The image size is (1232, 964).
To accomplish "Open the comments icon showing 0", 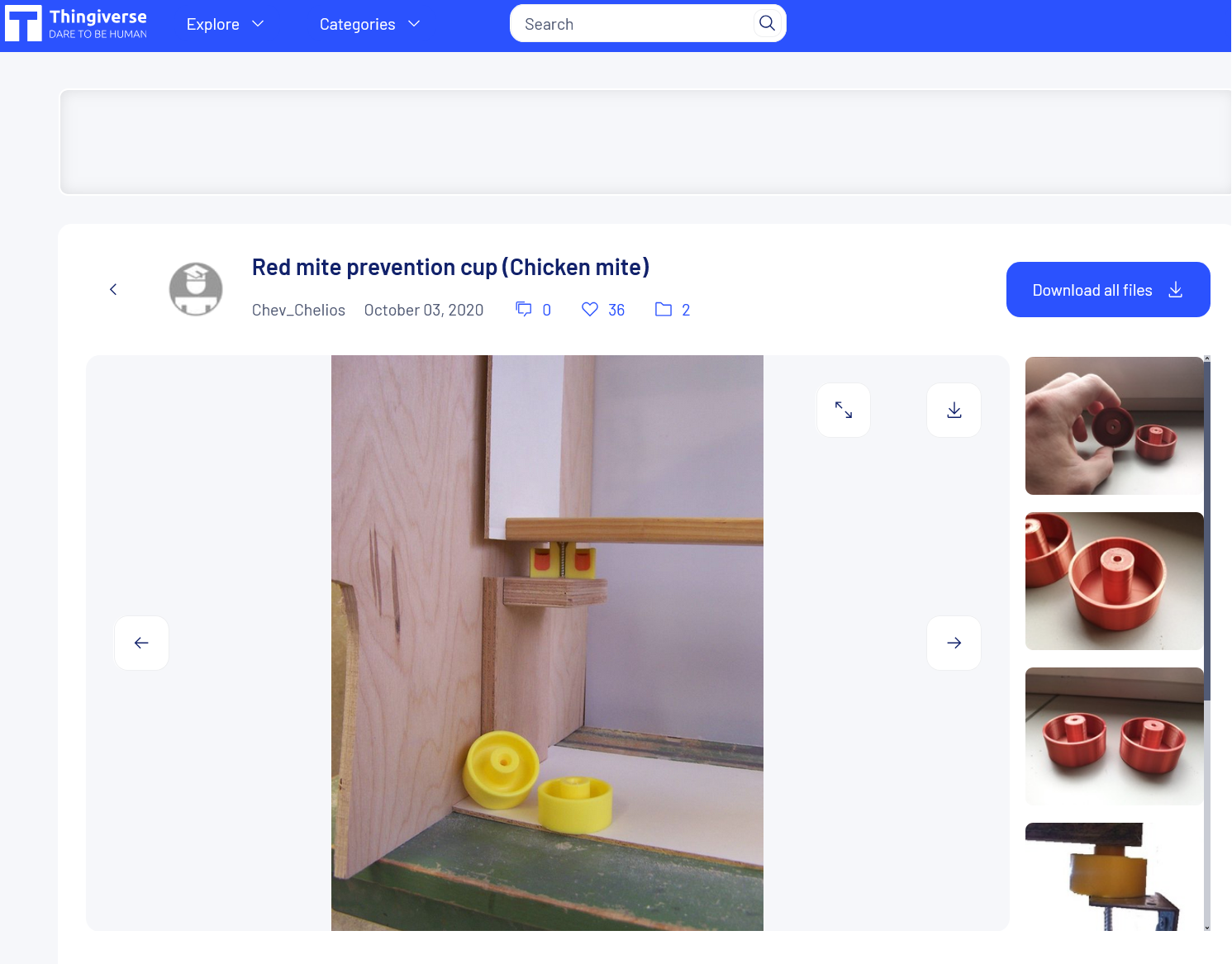I will (x=524, y=309).
